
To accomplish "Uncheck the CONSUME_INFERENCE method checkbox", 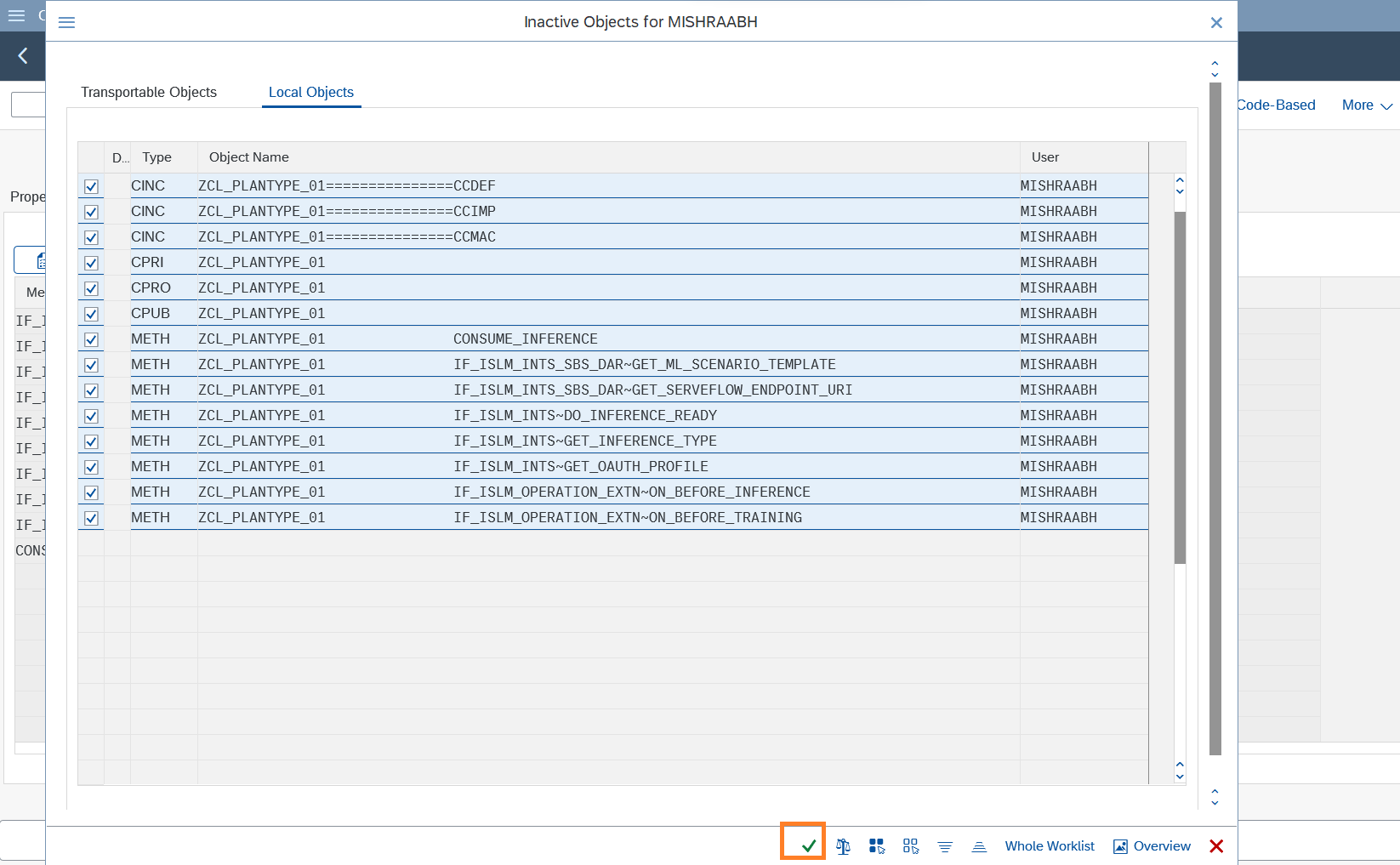I will 91,339.
